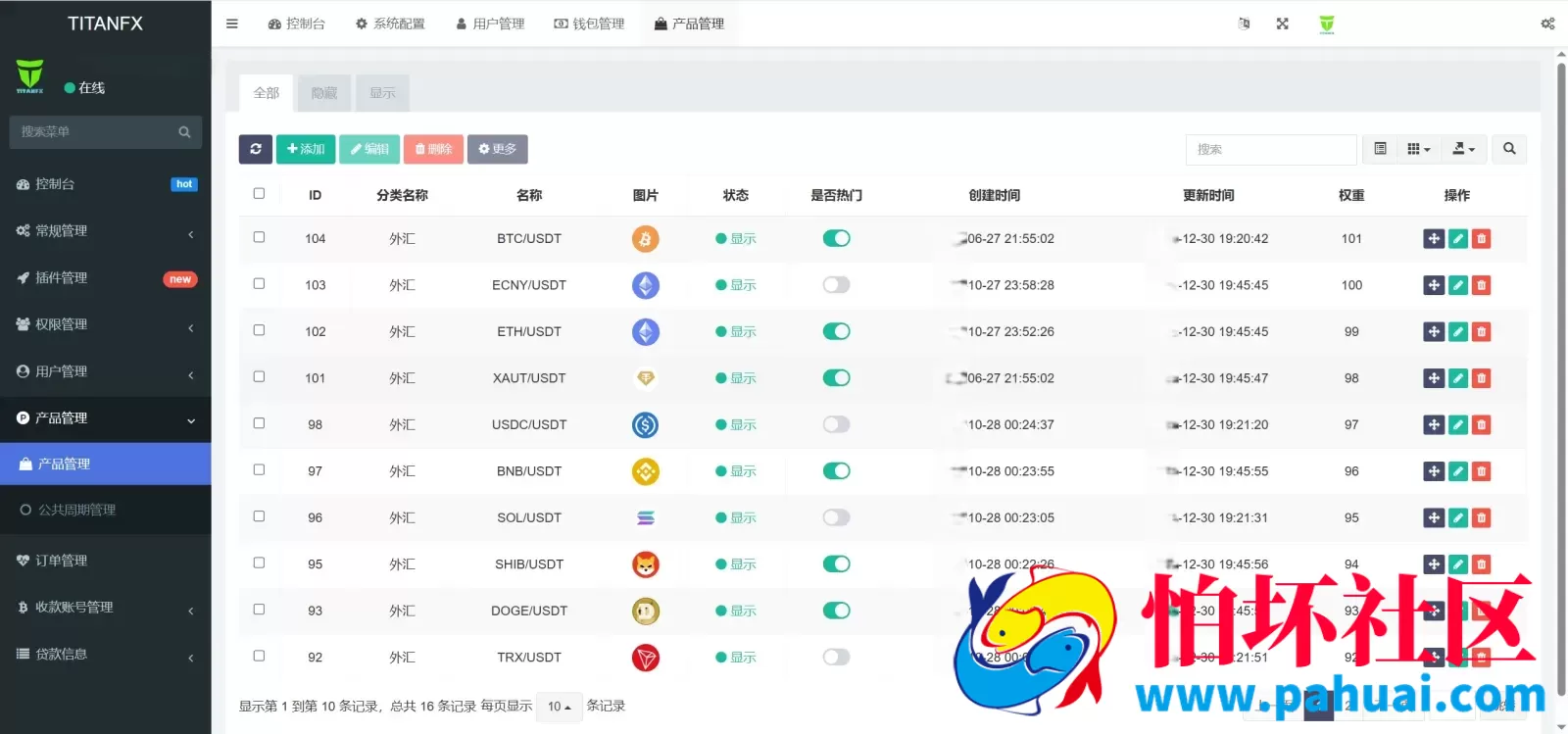Select the 全部 filter tab
This screenshot has height=734, width=1568.
click(267, 93)
